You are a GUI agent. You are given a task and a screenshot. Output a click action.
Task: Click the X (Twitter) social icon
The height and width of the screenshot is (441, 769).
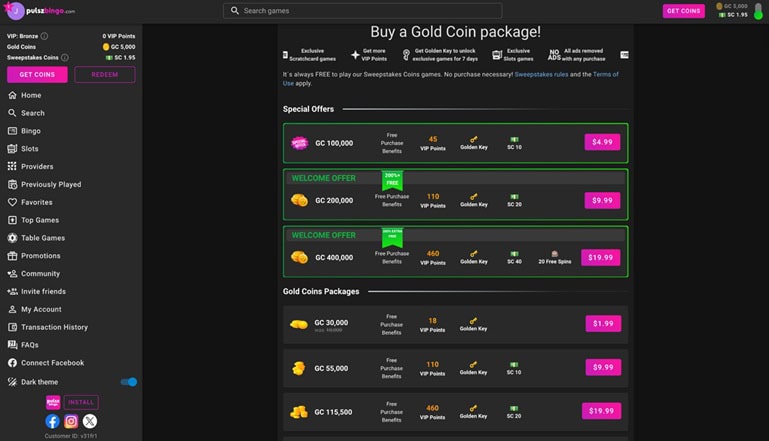(90, 422)
